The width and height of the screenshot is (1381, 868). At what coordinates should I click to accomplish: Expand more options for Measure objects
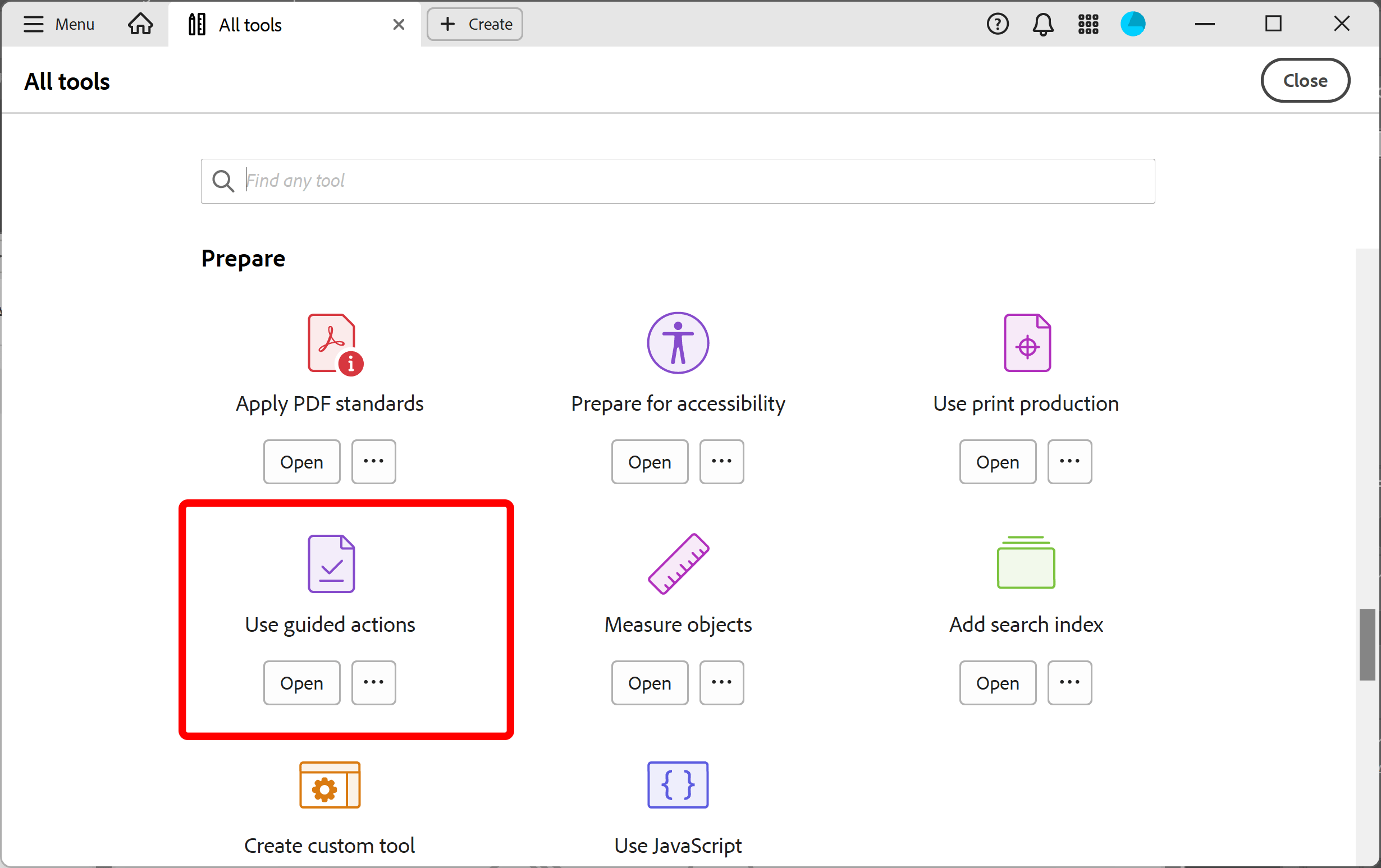[x=721, y=682]
